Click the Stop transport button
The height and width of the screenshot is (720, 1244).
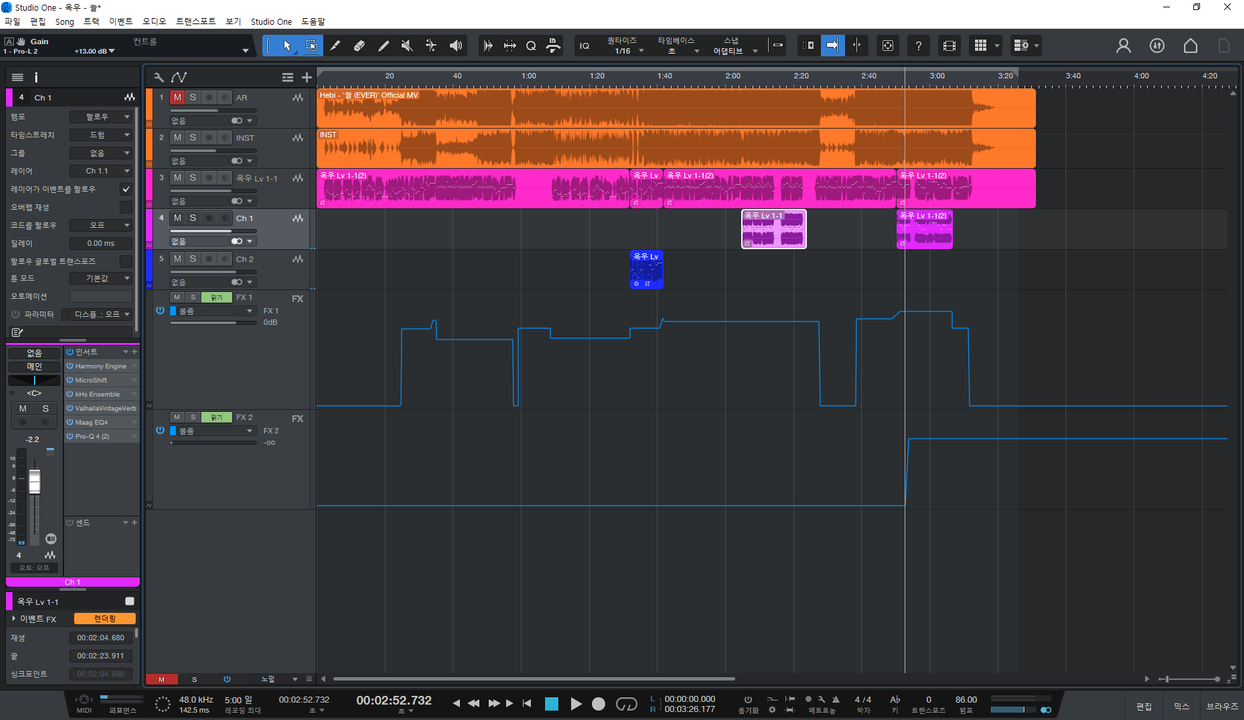pos(551,704)
